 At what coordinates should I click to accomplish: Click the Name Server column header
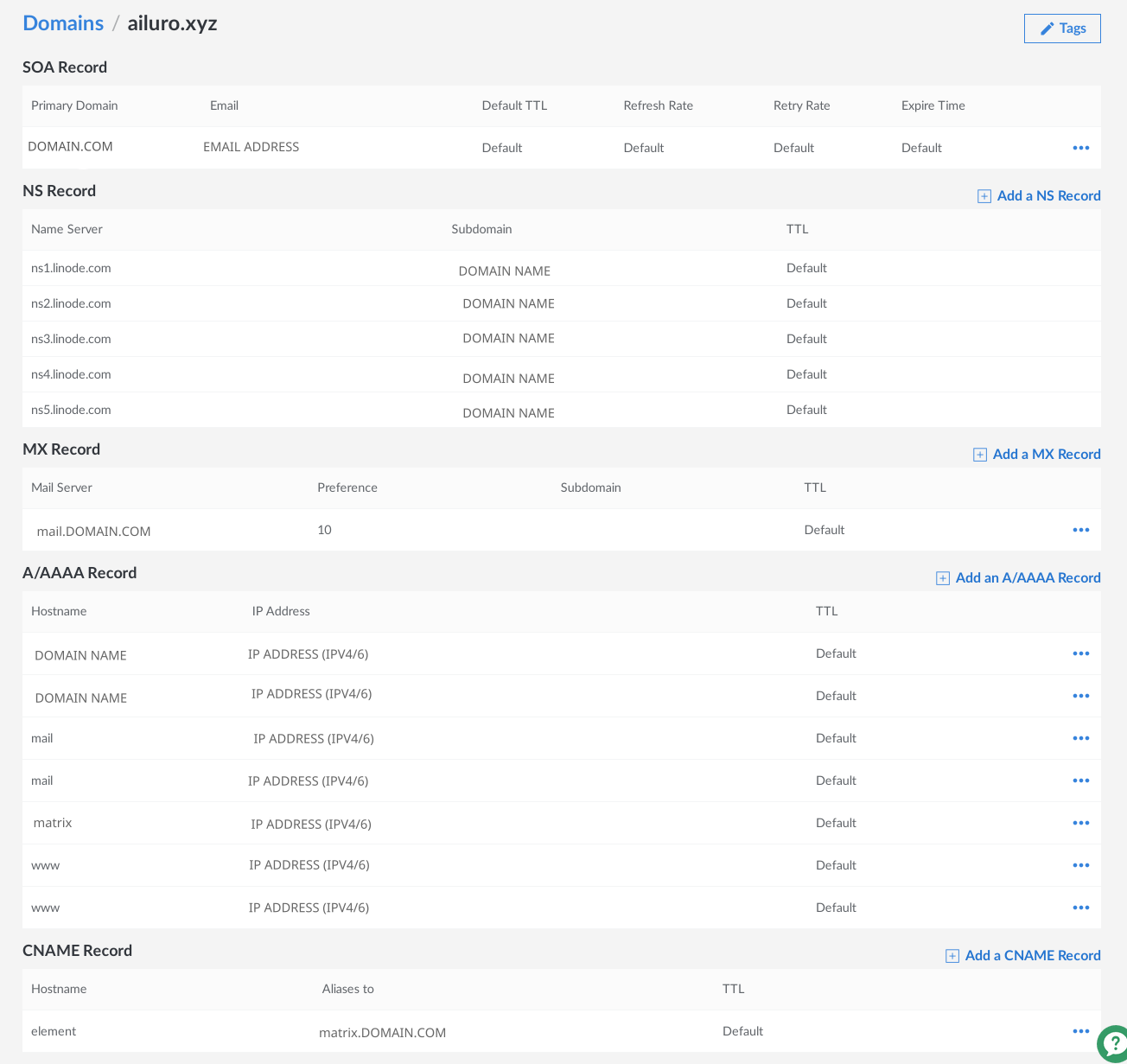tap(67, 229)
